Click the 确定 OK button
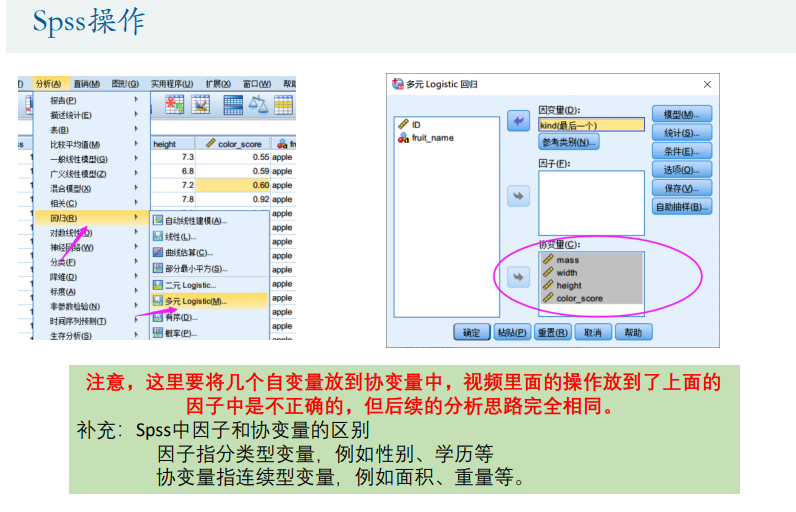Screen dimensions: 796x512 pos(471,332)
